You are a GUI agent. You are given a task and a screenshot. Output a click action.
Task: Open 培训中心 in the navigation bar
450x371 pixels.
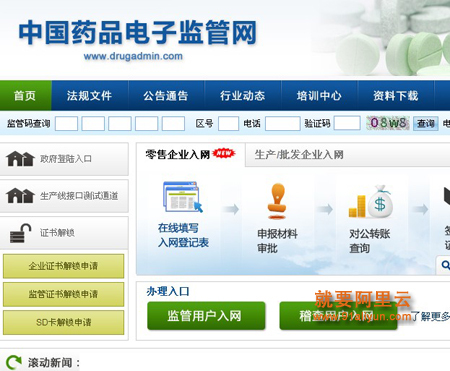(319, 96)
